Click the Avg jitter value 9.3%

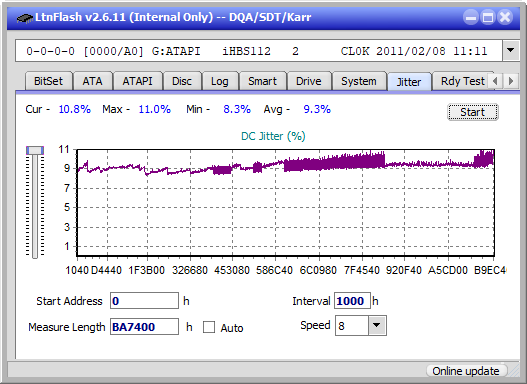[x=317, y=109]
